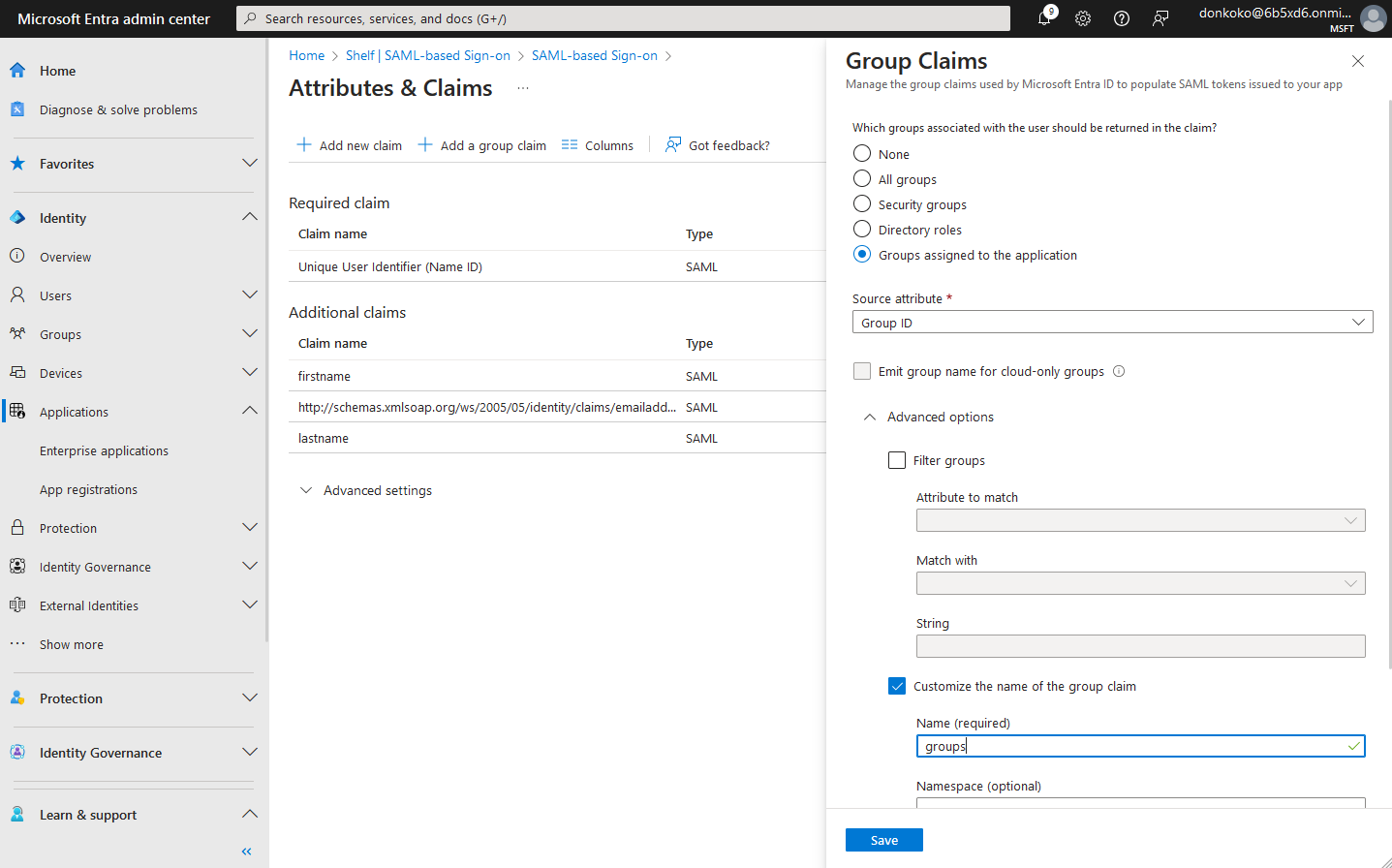Go to App registrations in sidebar

tap(88, 489)
